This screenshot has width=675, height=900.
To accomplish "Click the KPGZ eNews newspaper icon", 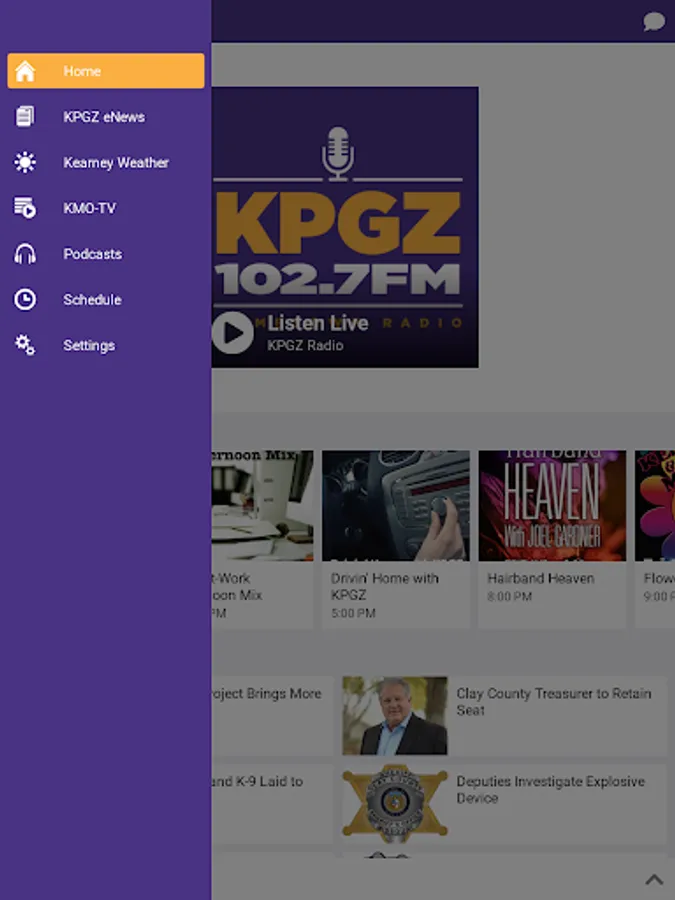I will pos(25,117).
